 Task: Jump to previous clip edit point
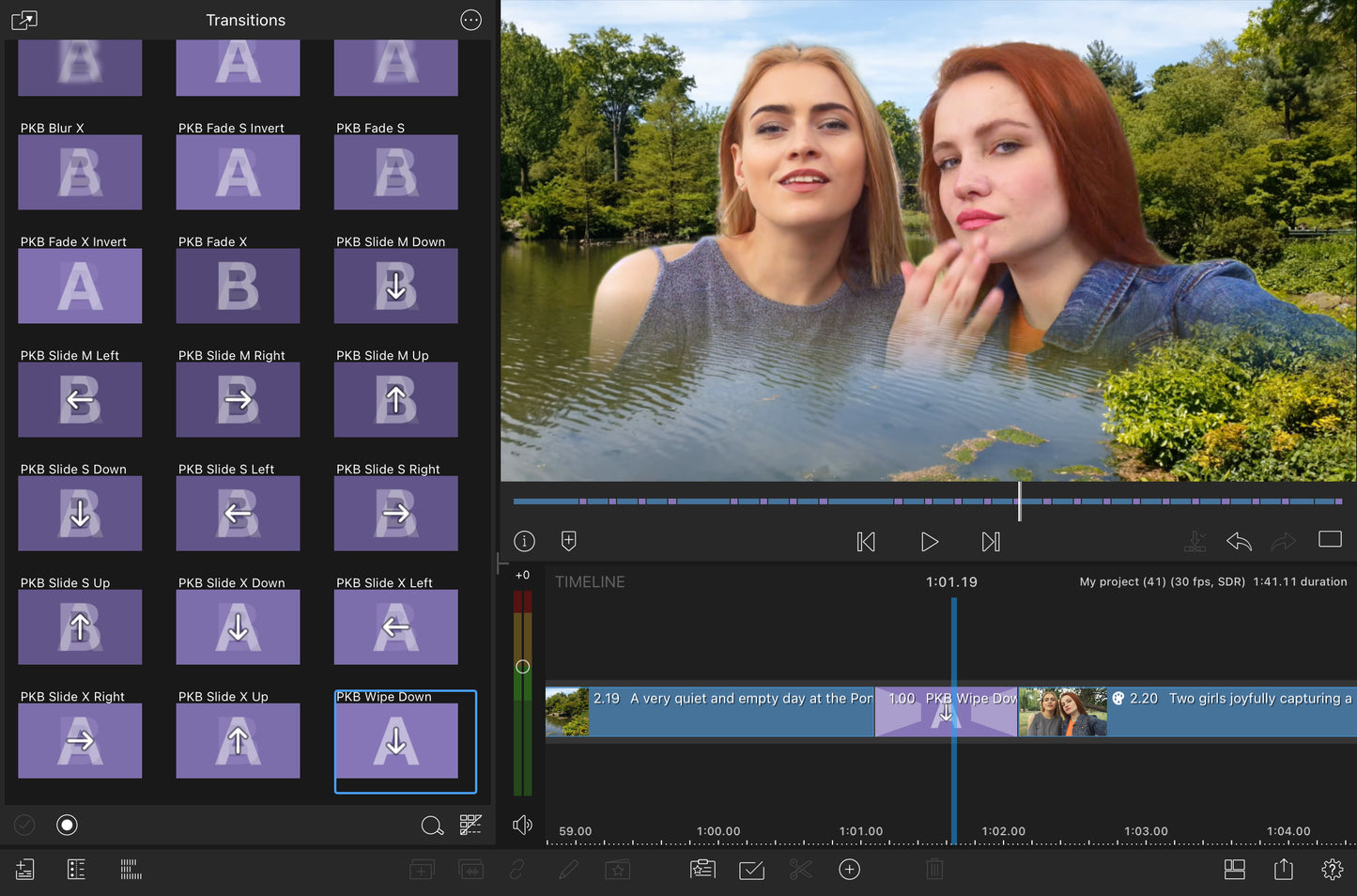(866, 542)
